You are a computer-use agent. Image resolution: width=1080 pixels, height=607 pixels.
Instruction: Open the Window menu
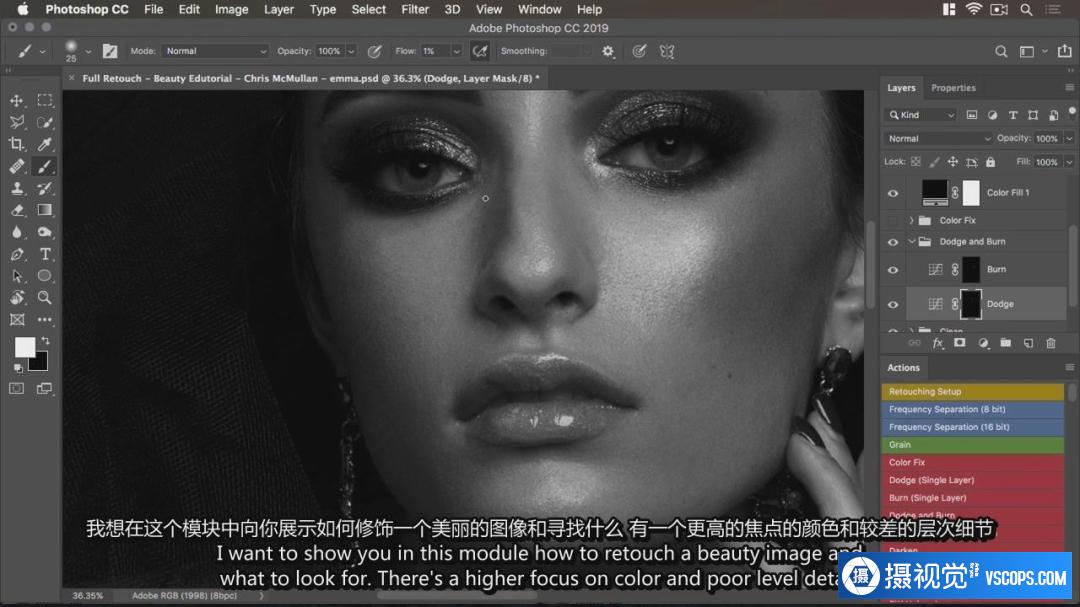539,10
